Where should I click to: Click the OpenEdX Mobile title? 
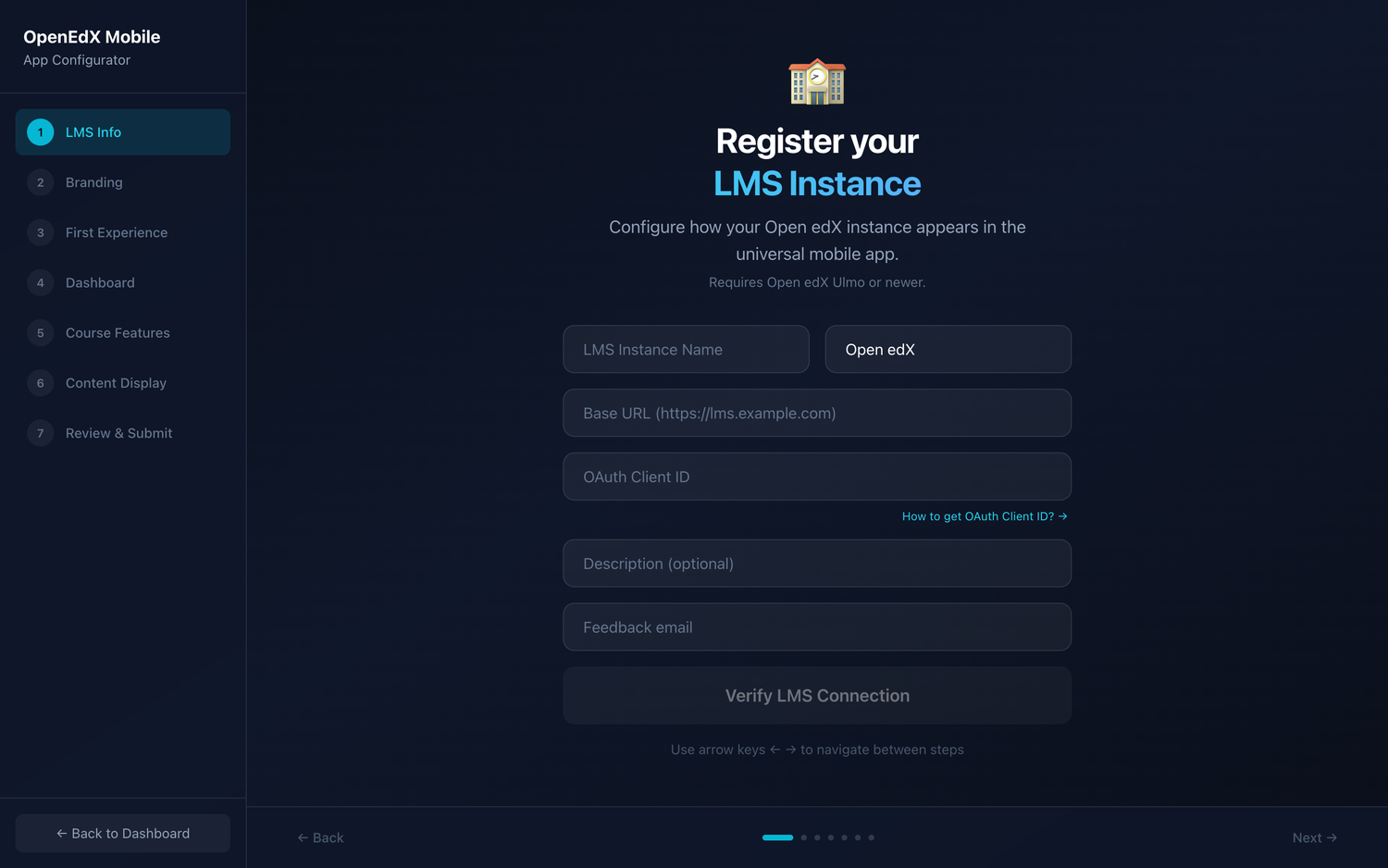92,37
